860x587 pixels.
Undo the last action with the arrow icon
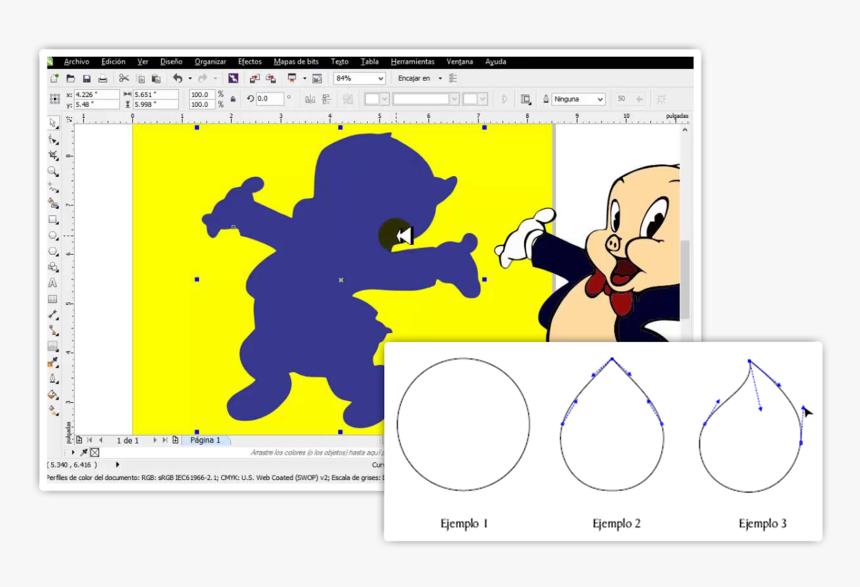pyautogui.click(x=178, y=78)
